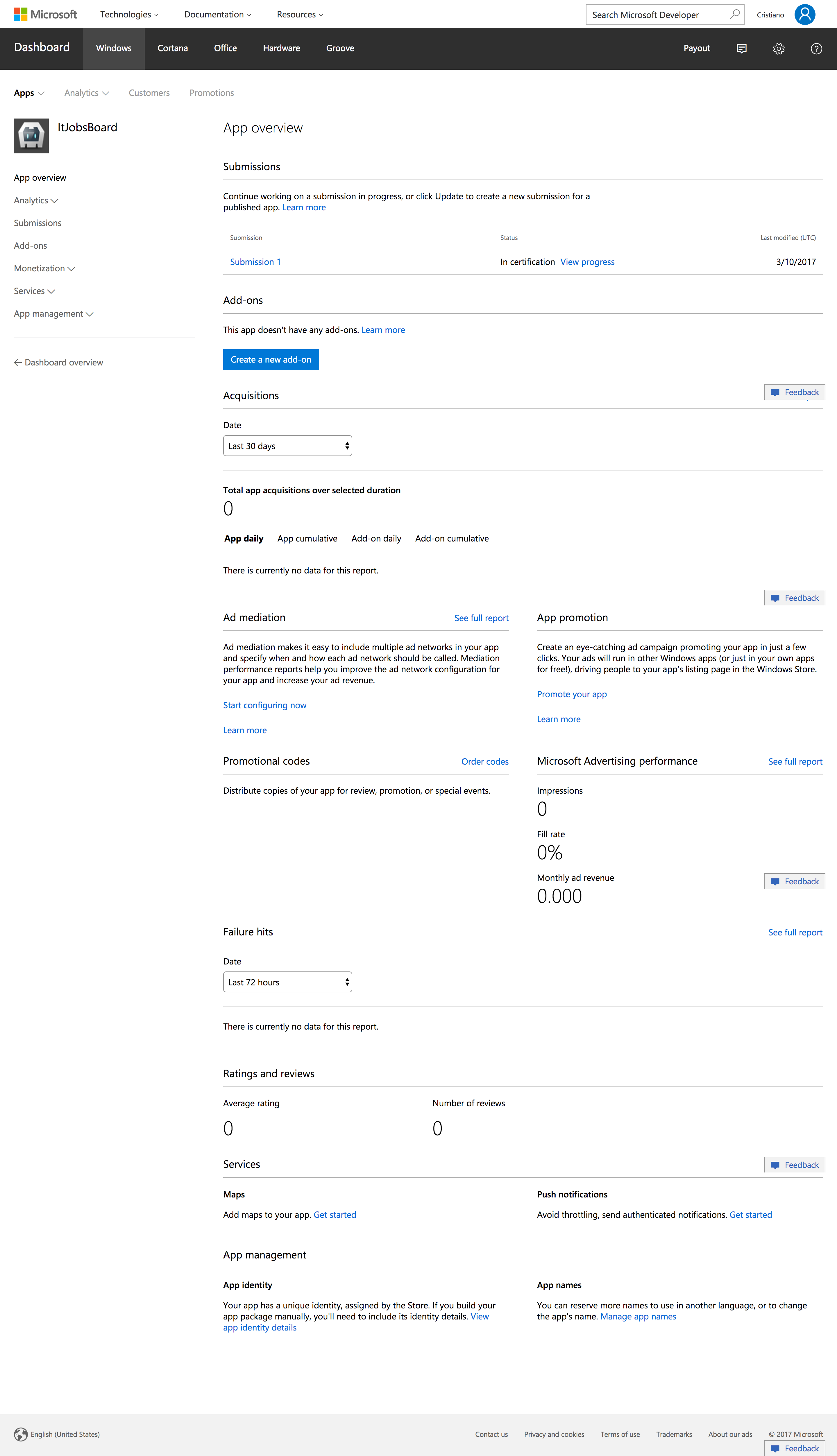The image size is (837, 1456).
Task: Click the ItJobsBoard app icon
Action: (31, 136)
